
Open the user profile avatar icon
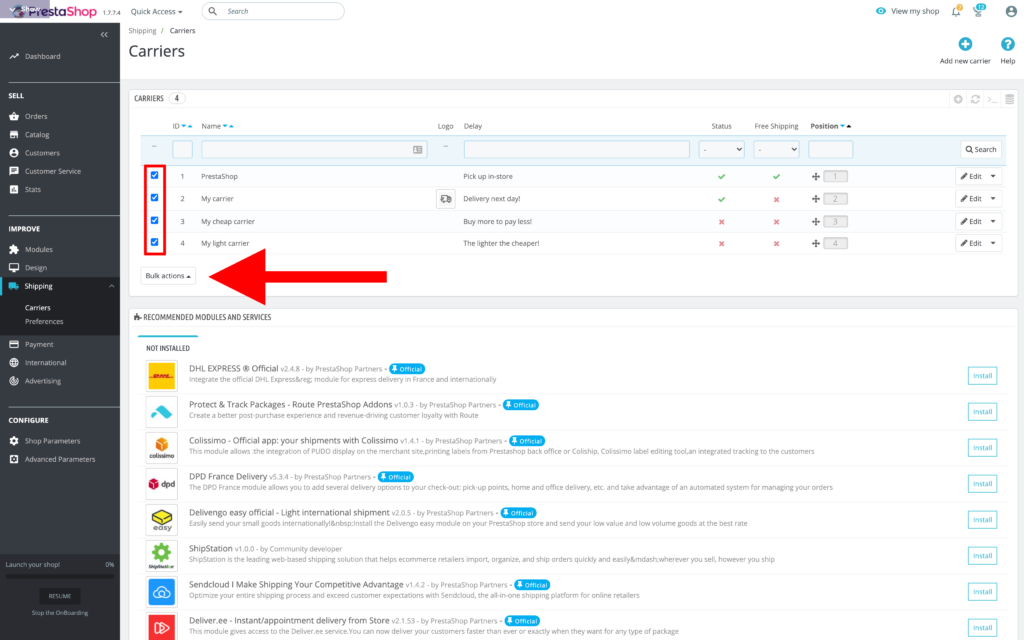1011,11
